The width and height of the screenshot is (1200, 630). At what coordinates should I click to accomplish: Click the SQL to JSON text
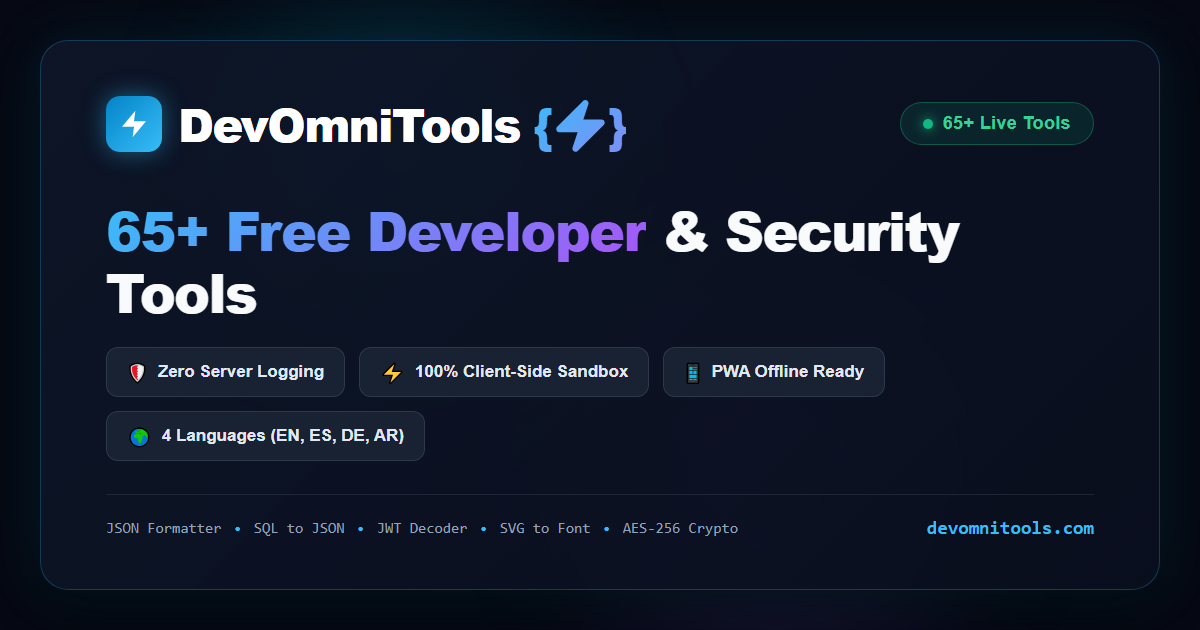click(299, 528)
